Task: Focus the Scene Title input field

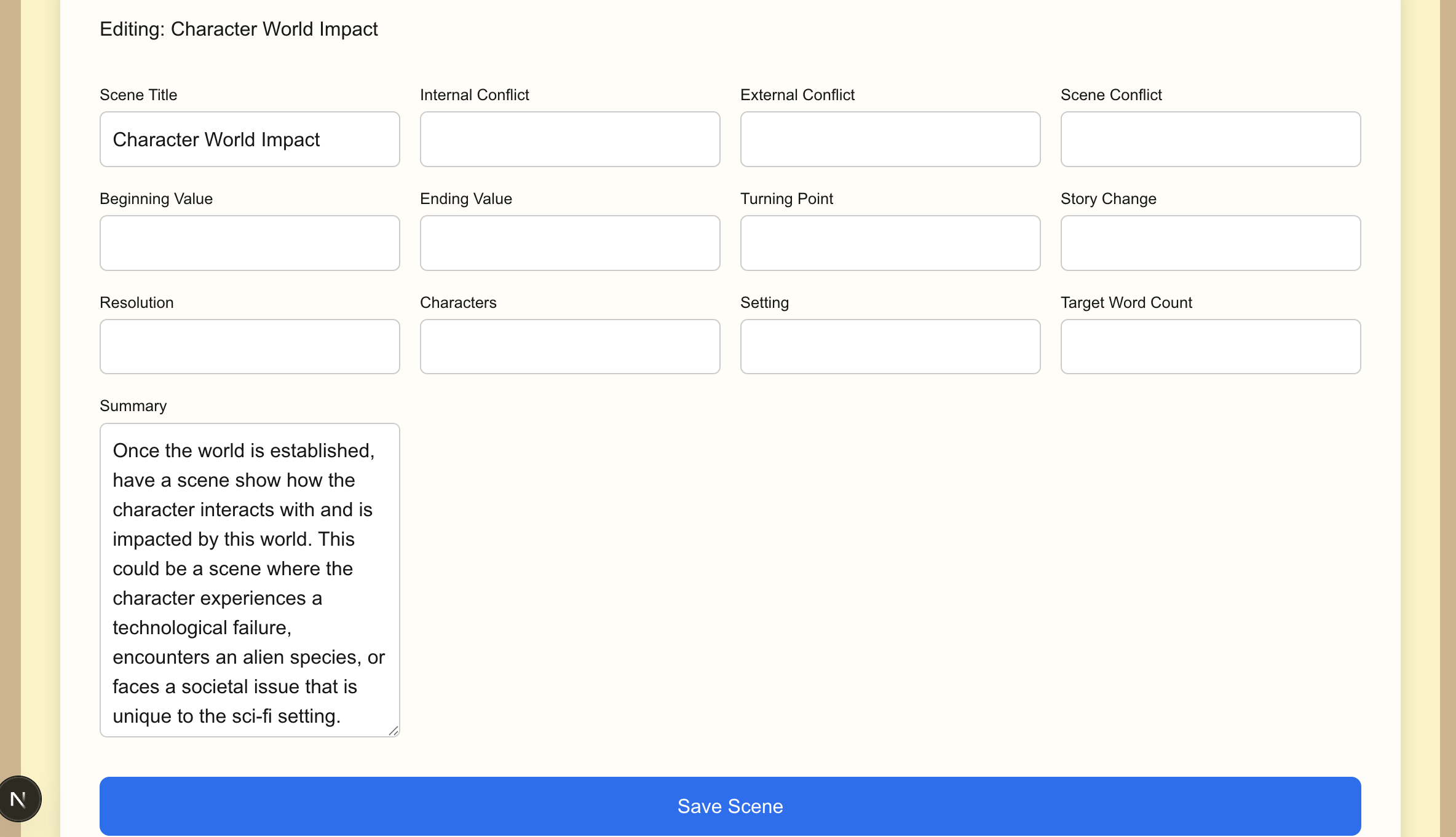Action: click(250, 139)
